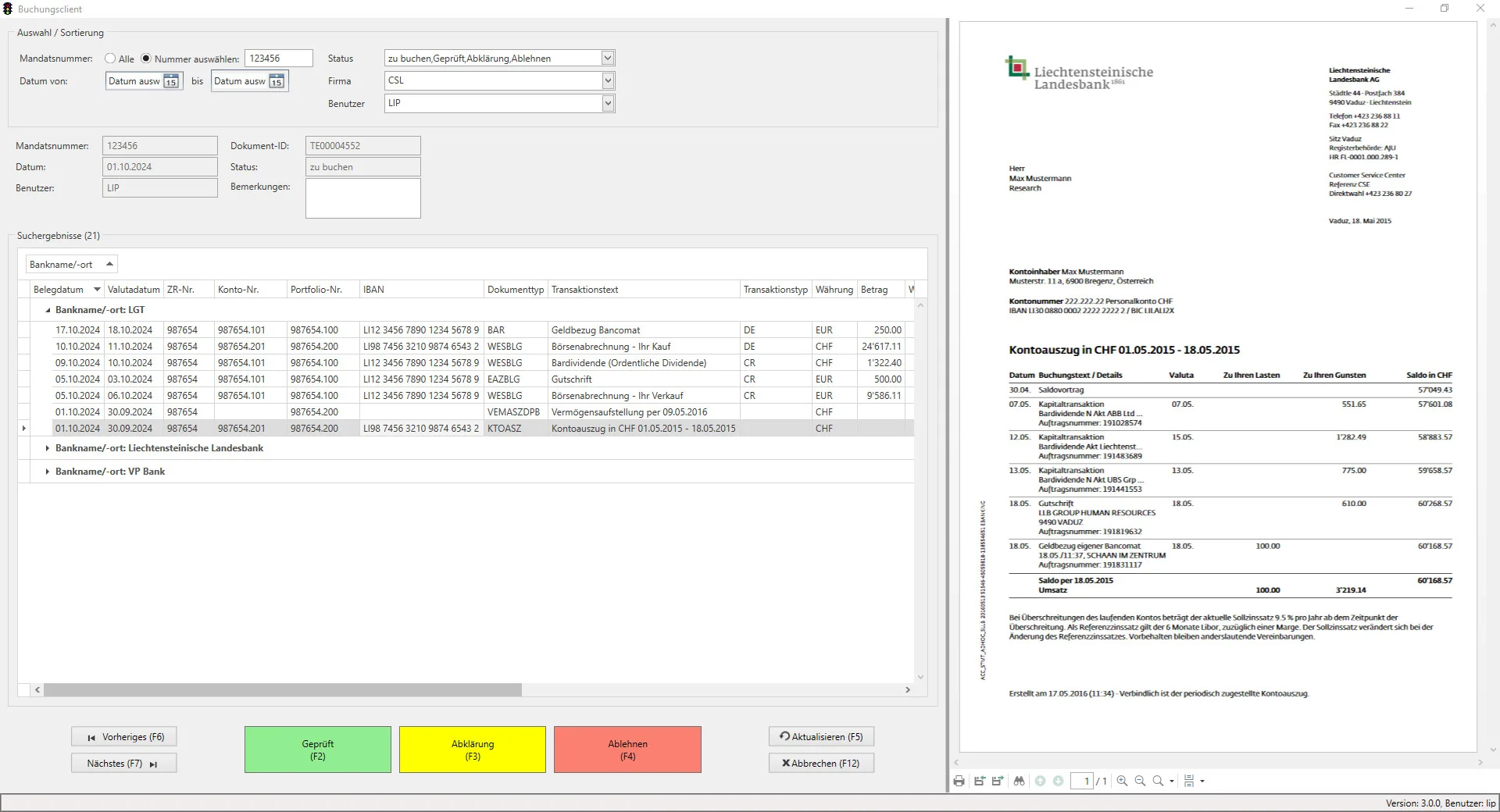Select the Börsenabrechnung - Ihr Kauf row
Viewport: 1500px width, 812px height.
tap(472, 347)
